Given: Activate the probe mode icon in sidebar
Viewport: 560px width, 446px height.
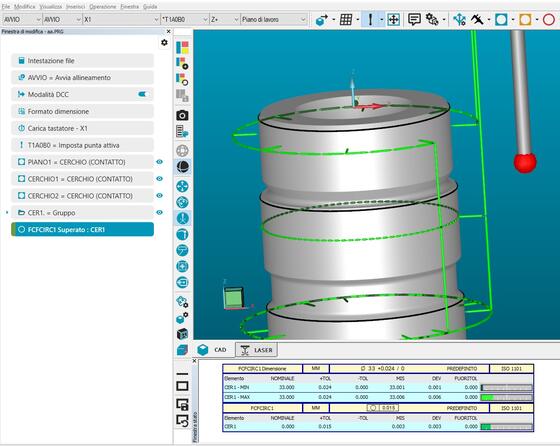Looking at the screenshot, I should (182, 218).
